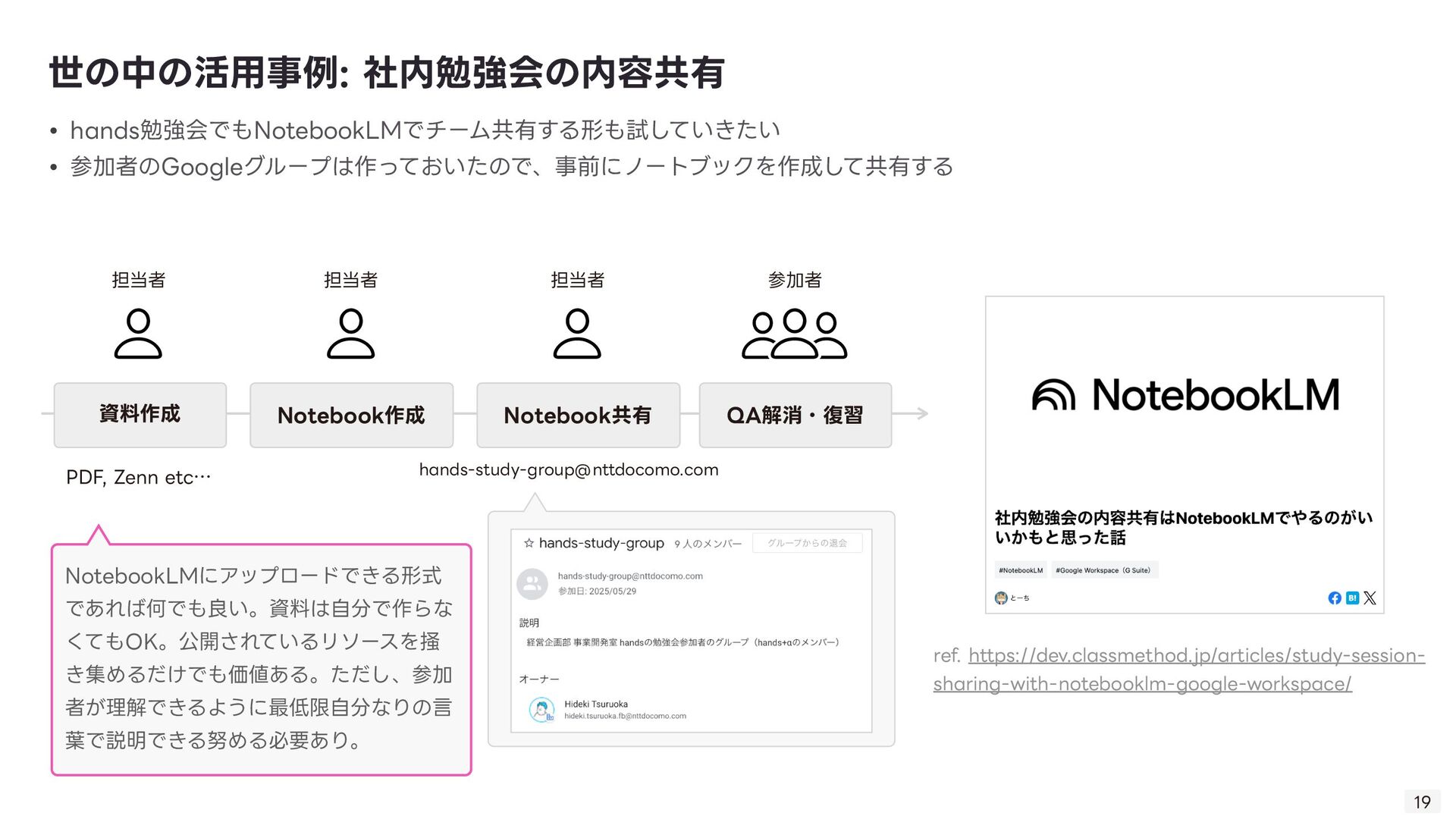Click the article title 社内勉強会の内容共有はNotebookLM
The height and width of the screenshot is (819, 1456).
click(x=1183, y=527)
